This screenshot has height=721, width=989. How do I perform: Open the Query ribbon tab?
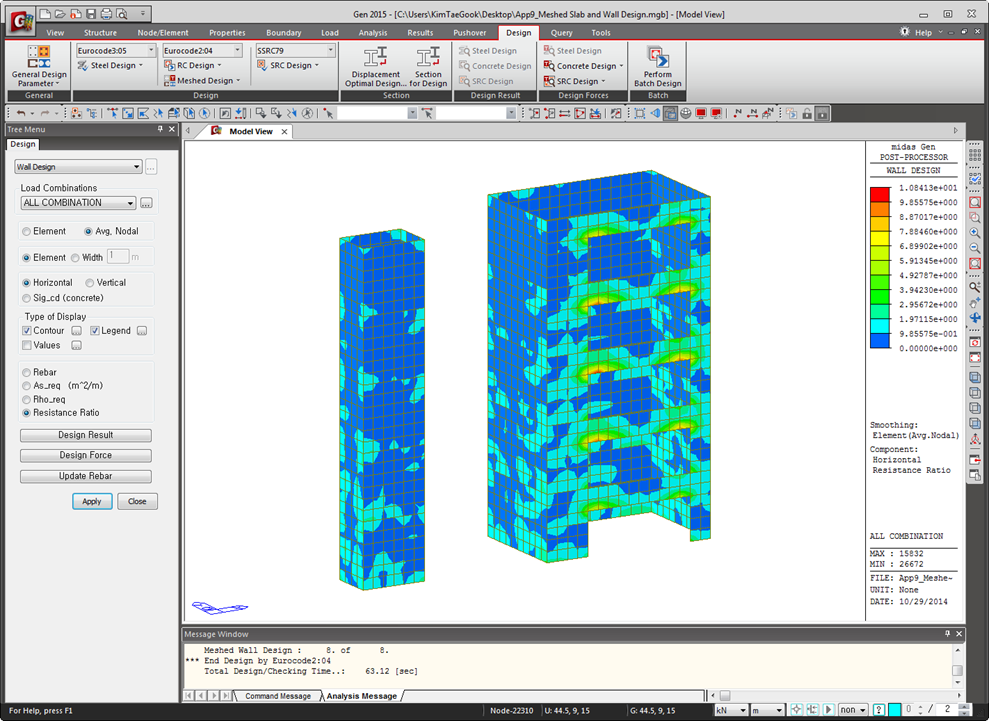click(561, 33)
